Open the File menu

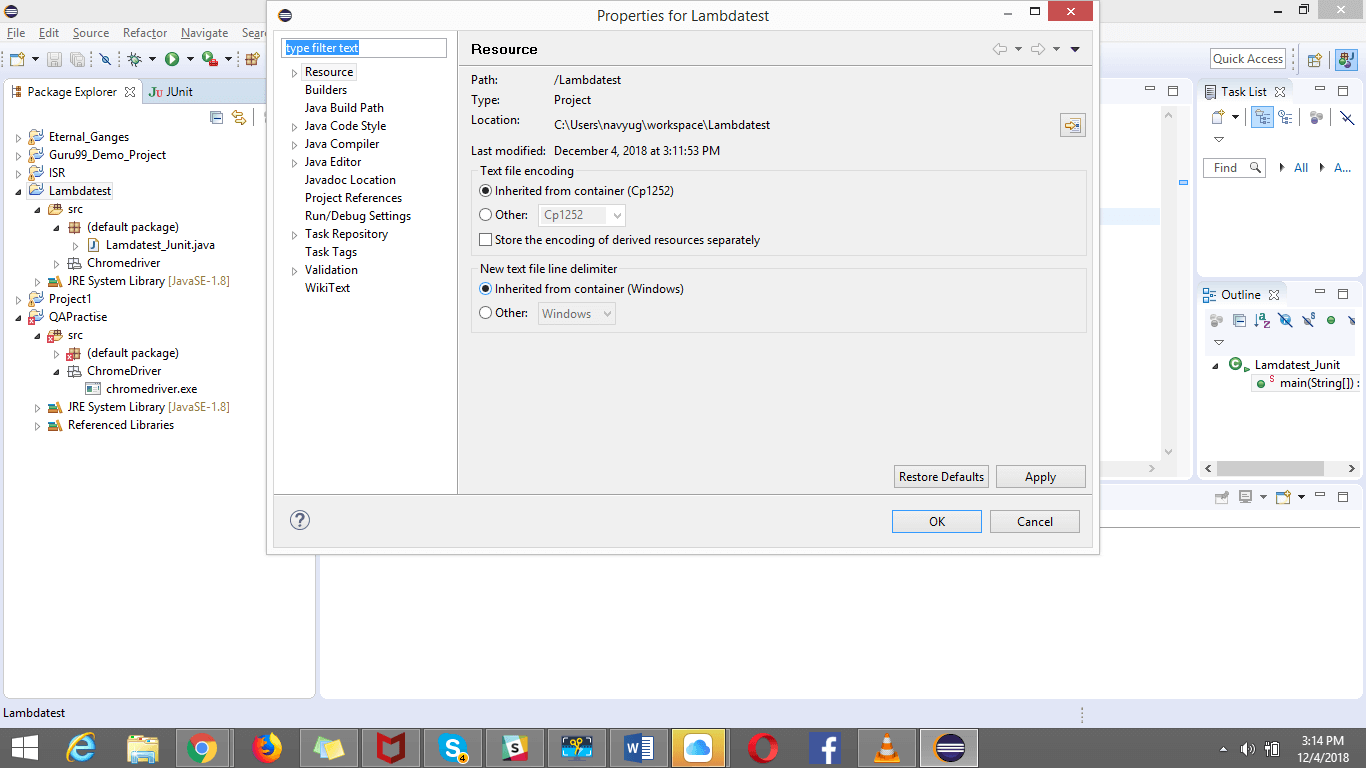[16, 33]
